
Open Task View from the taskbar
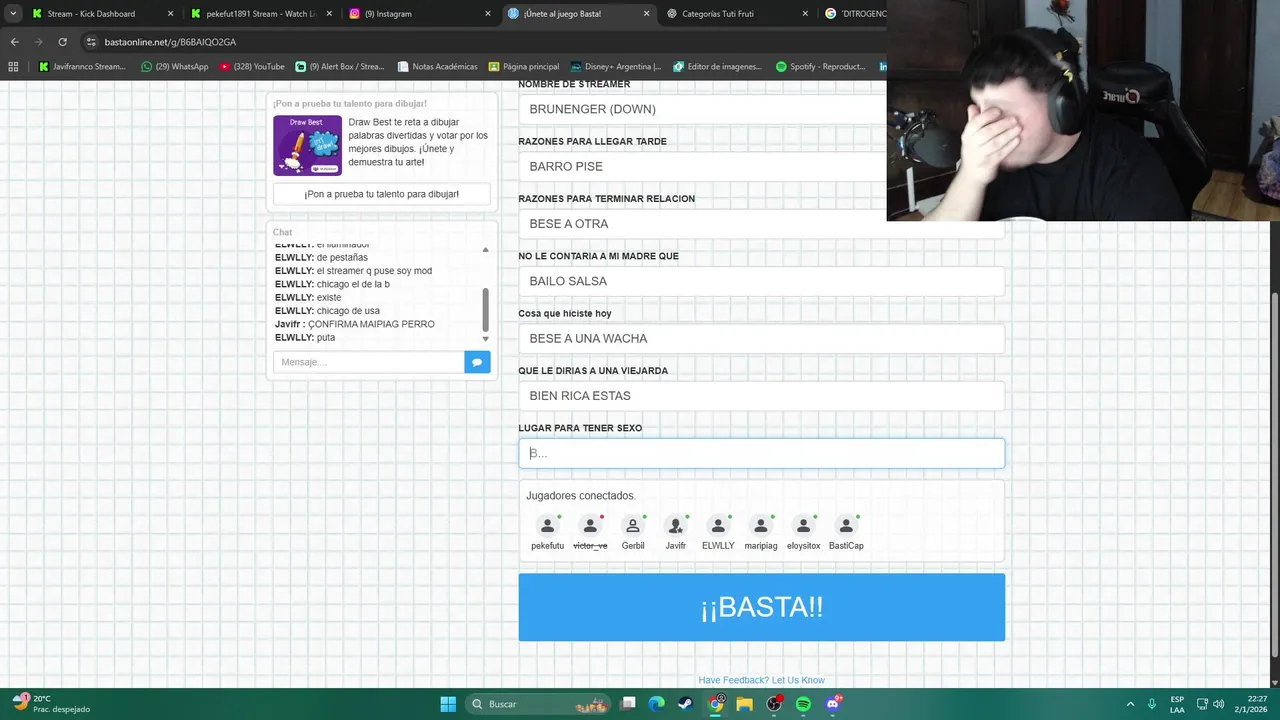click(628, 704)
